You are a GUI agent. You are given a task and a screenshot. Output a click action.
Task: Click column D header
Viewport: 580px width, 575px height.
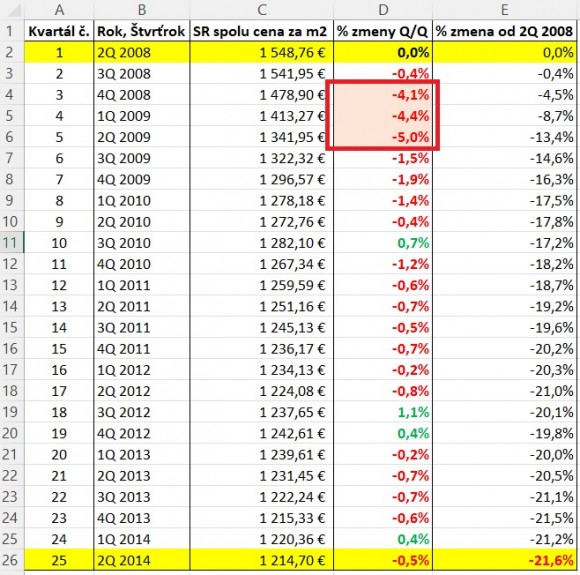pos(383,10)
